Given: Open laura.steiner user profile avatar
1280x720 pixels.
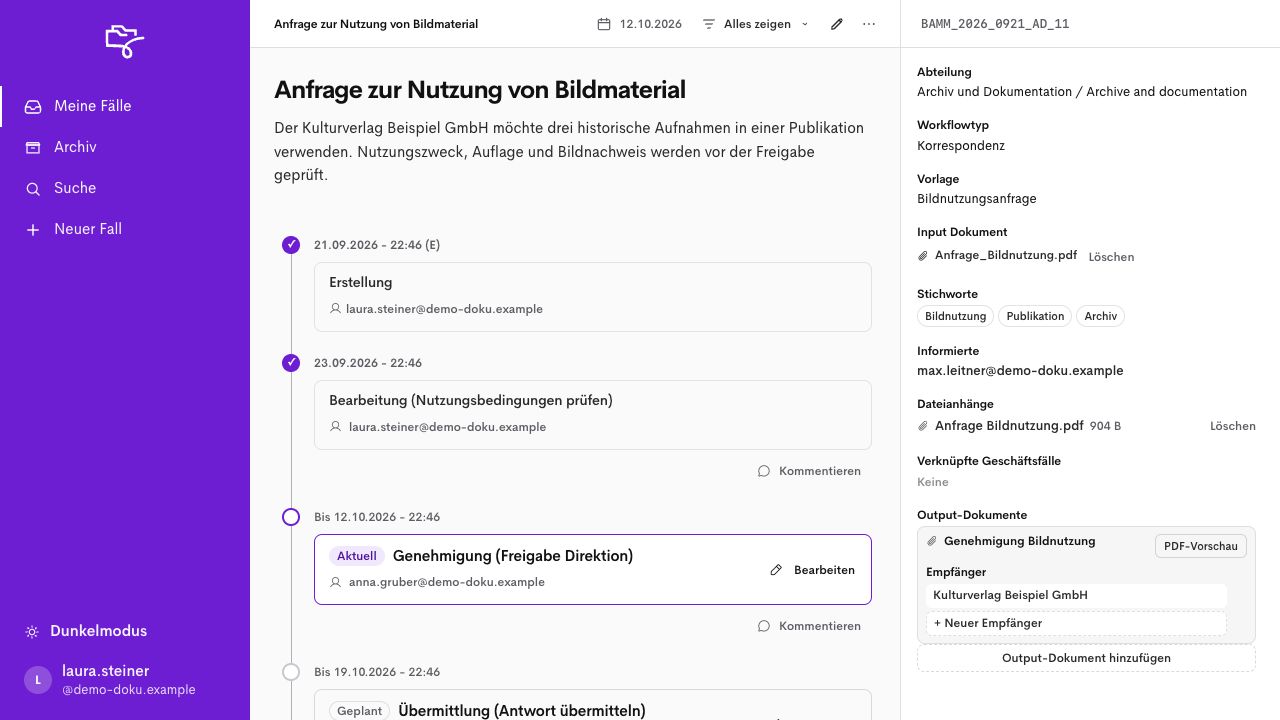Looking at the screenshot, I should [38, 680].
